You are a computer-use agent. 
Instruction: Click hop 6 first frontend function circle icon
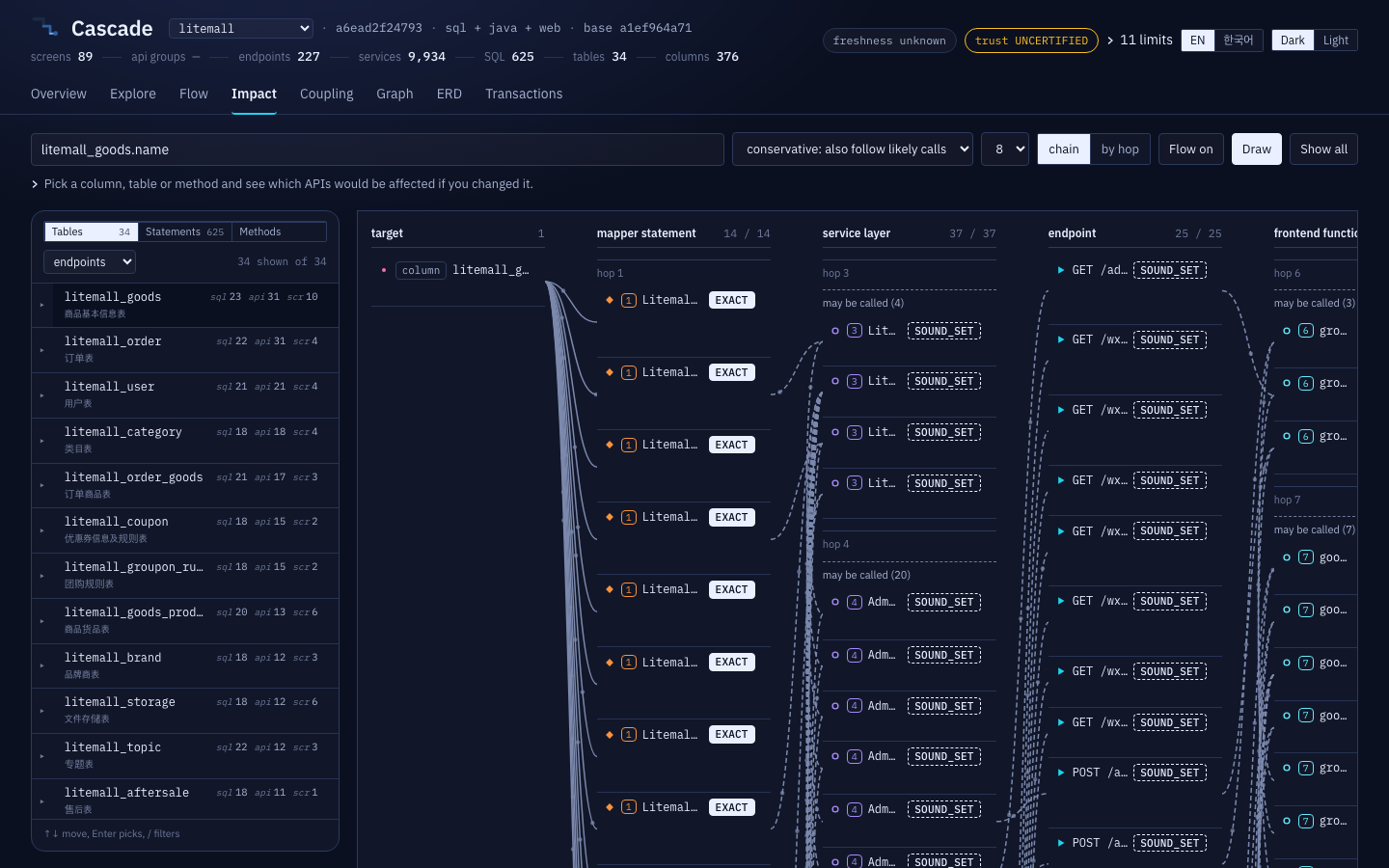(x=1287, y=331)
